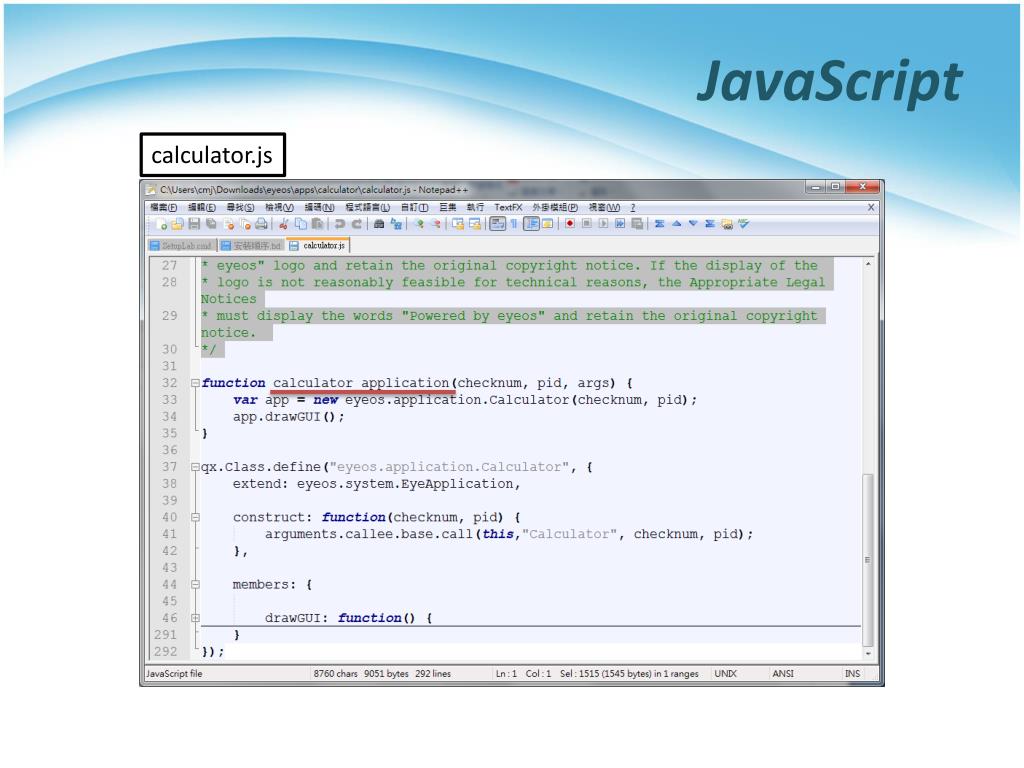Click the blue up-triangle plugin icon
Viewport: 1024px width, 768px height.
[x=677, y=224]
